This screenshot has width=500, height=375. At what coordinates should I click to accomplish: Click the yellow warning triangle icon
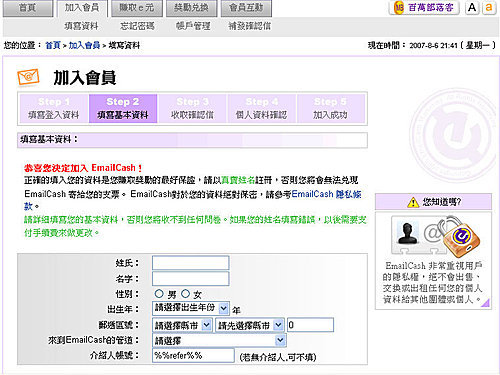(413, 202)
